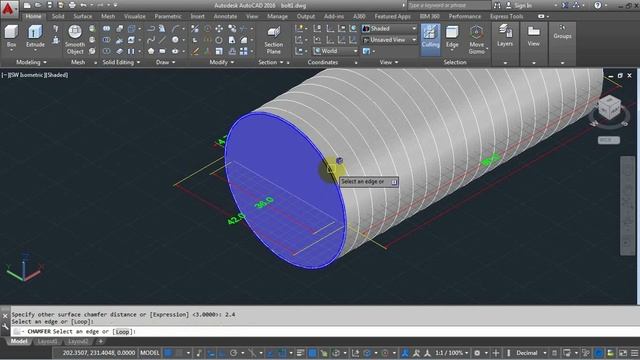The image size is (640, 360).
Task: Click the Loop option in command line
Action: tap(122, 332)
